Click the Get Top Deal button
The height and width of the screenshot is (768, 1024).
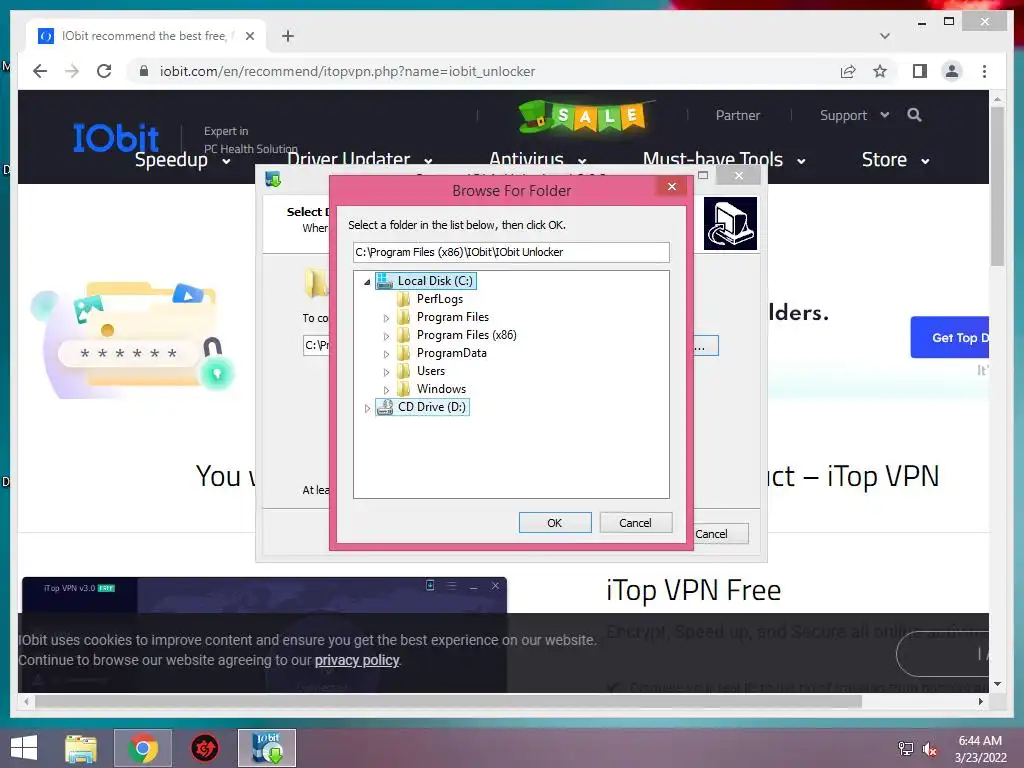coord(950,338)
